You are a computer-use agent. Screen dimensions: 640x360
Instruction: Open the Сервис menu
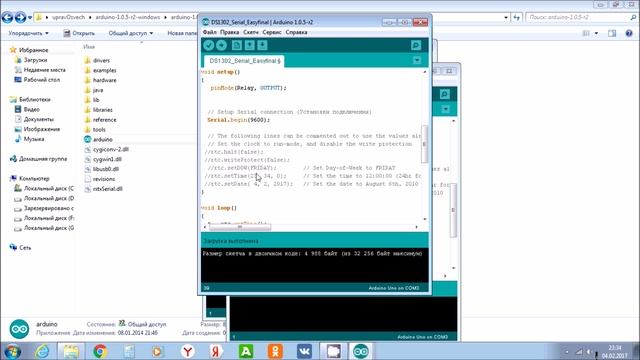click(x=272, y=32)
